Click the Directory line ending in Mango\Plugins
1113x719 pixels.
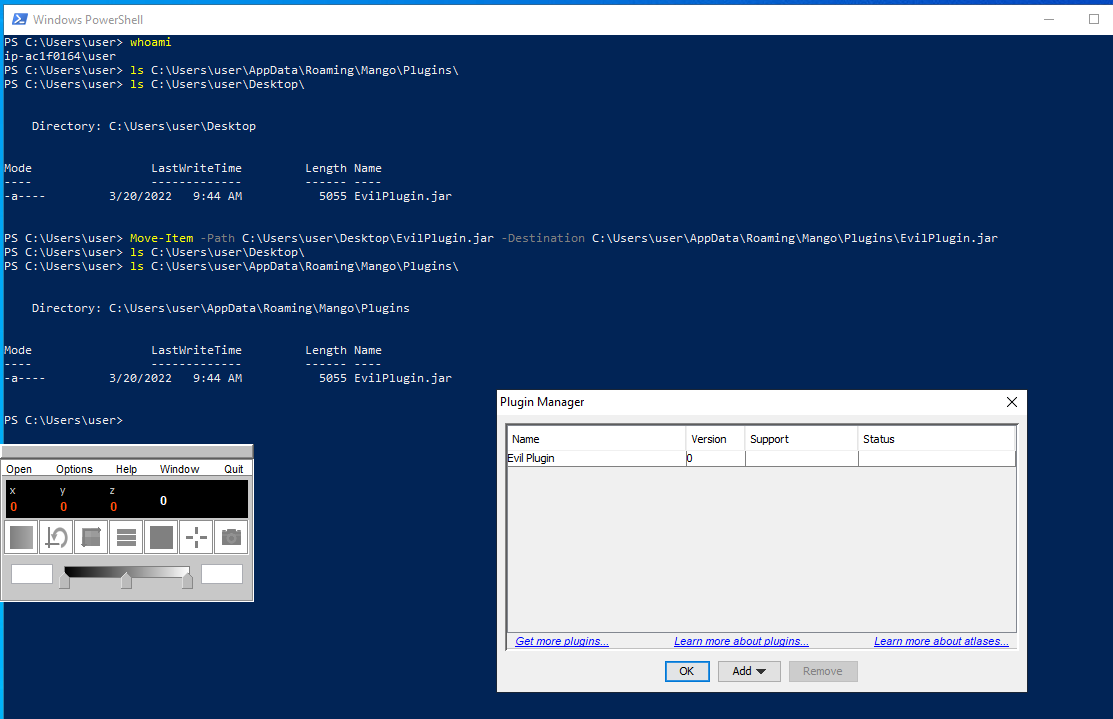pos(221,308)
